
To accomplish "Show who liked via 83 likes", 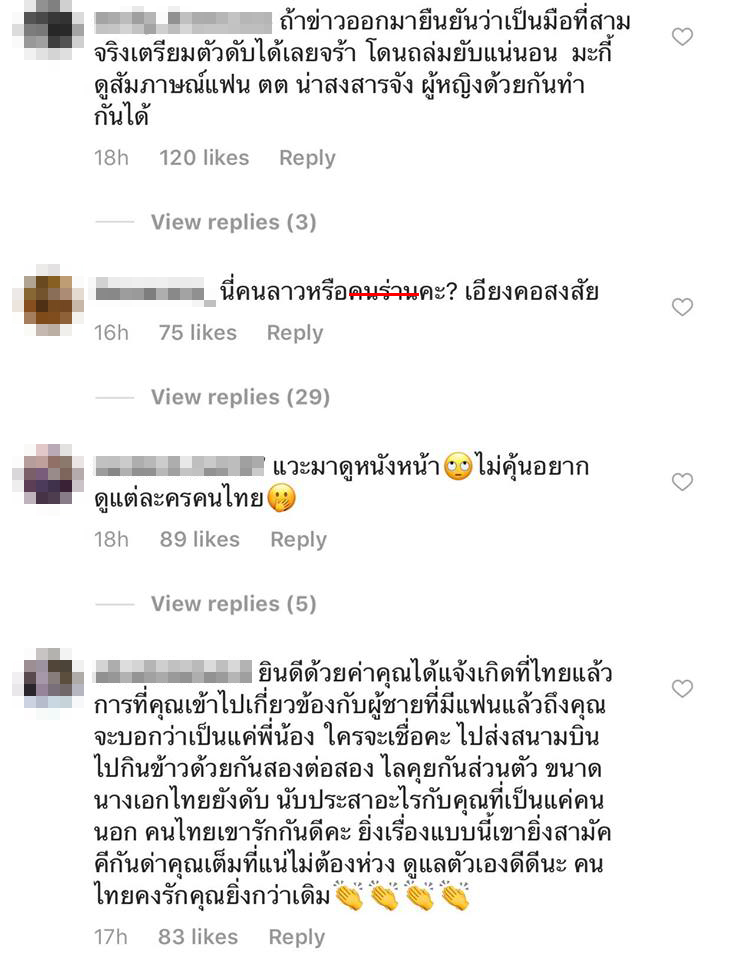I will [x=198, y=937].
